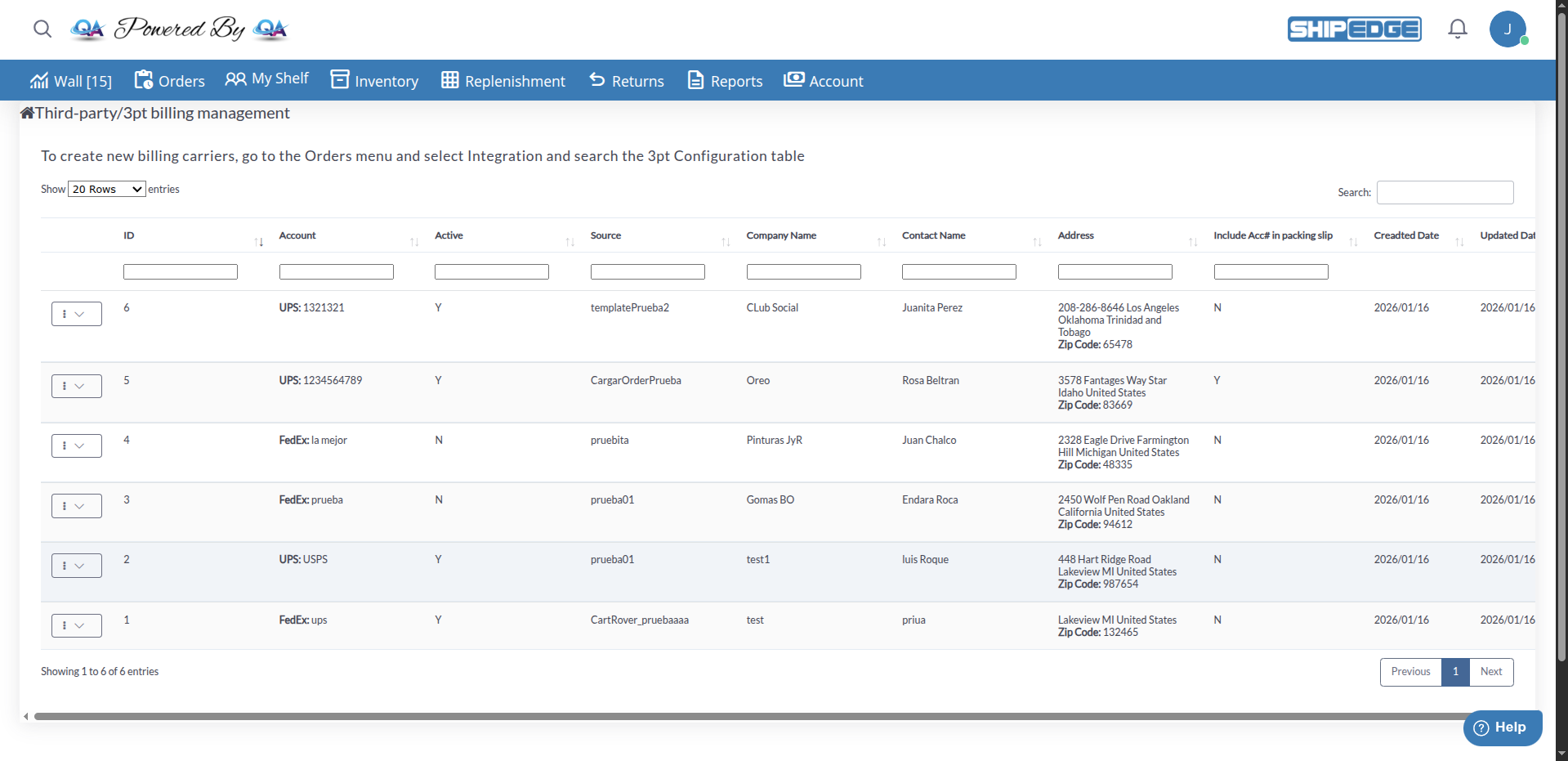Image resolution: width=1568 pixels, height=761 pixels.
Task: Expand the action dropdown for row ID 1
Action: 76,624
